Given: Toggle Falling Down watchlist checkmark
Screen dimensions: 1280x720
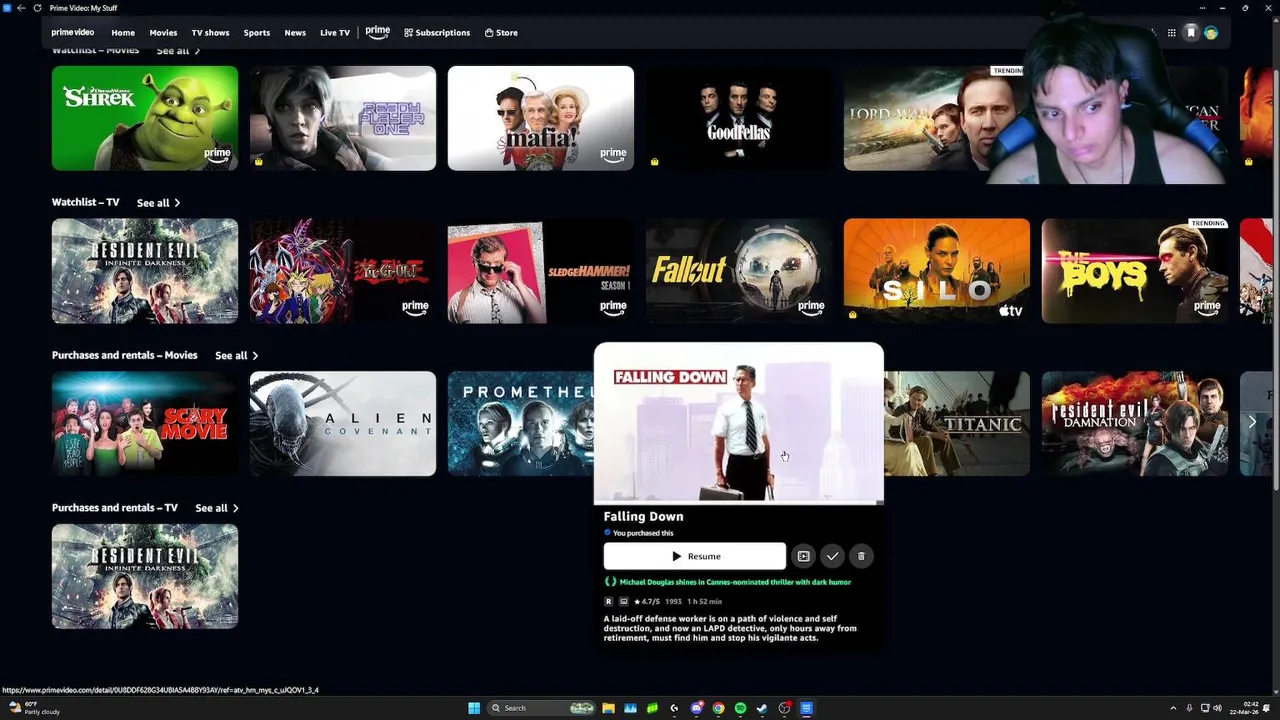Looking at the screenshot, I should [x=832, y=556].
